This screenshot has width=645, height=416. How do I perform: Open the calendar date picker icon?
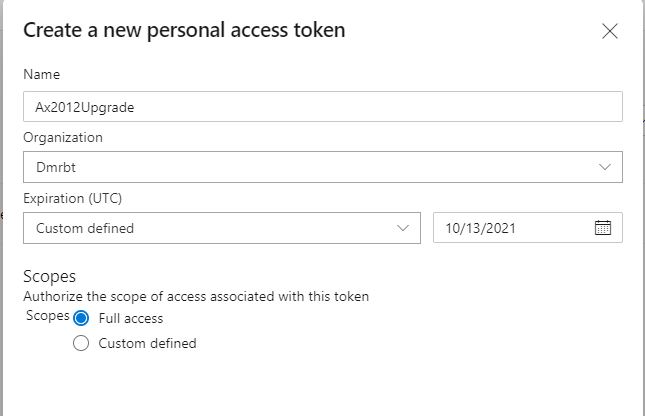pos(603,228)
